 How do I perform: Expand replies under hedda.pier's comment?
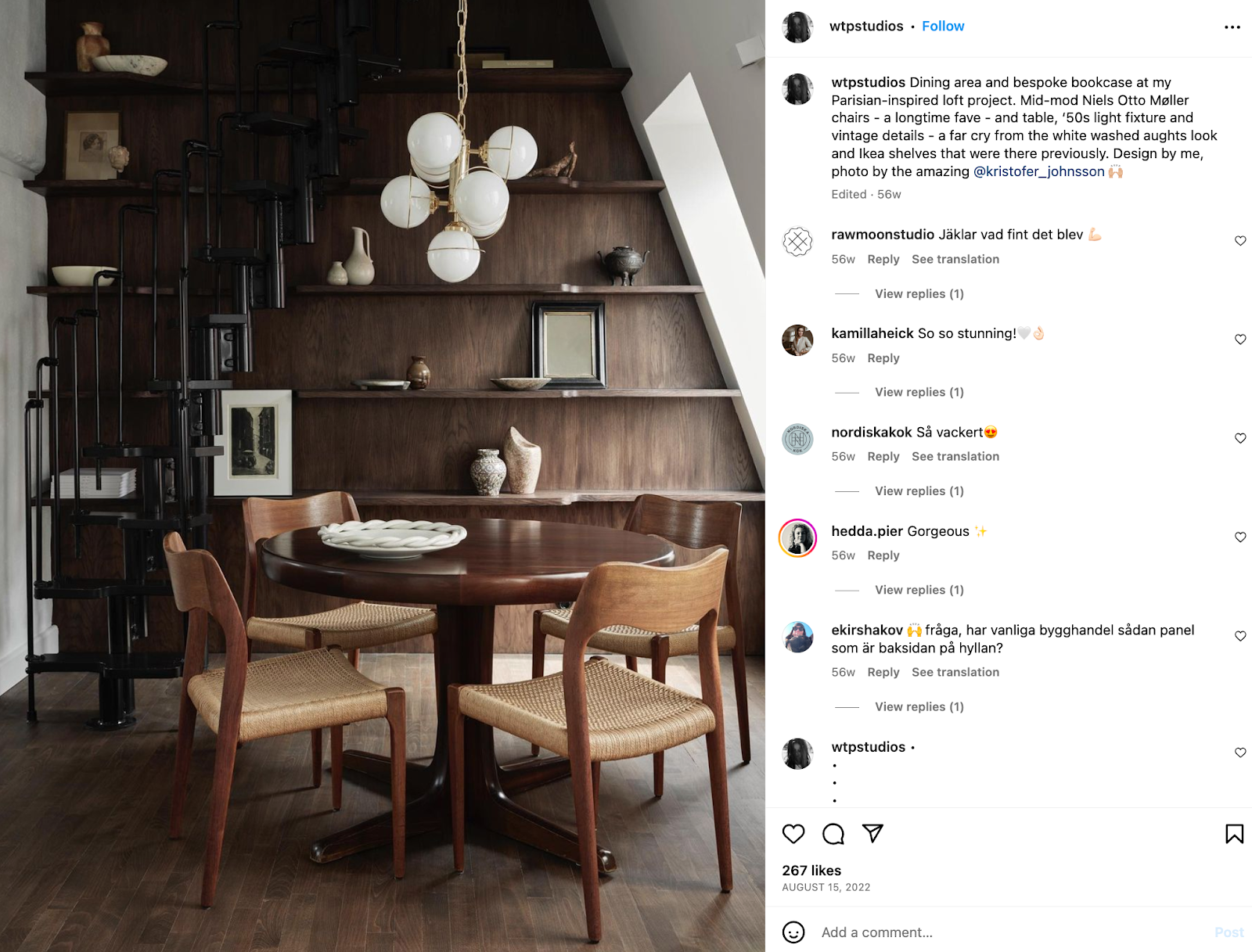pos(919,590)
